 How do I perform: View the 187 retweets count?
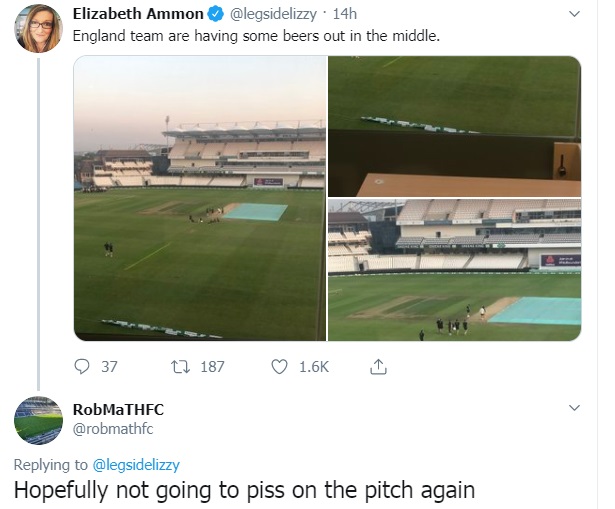click(x=213, y=367)
